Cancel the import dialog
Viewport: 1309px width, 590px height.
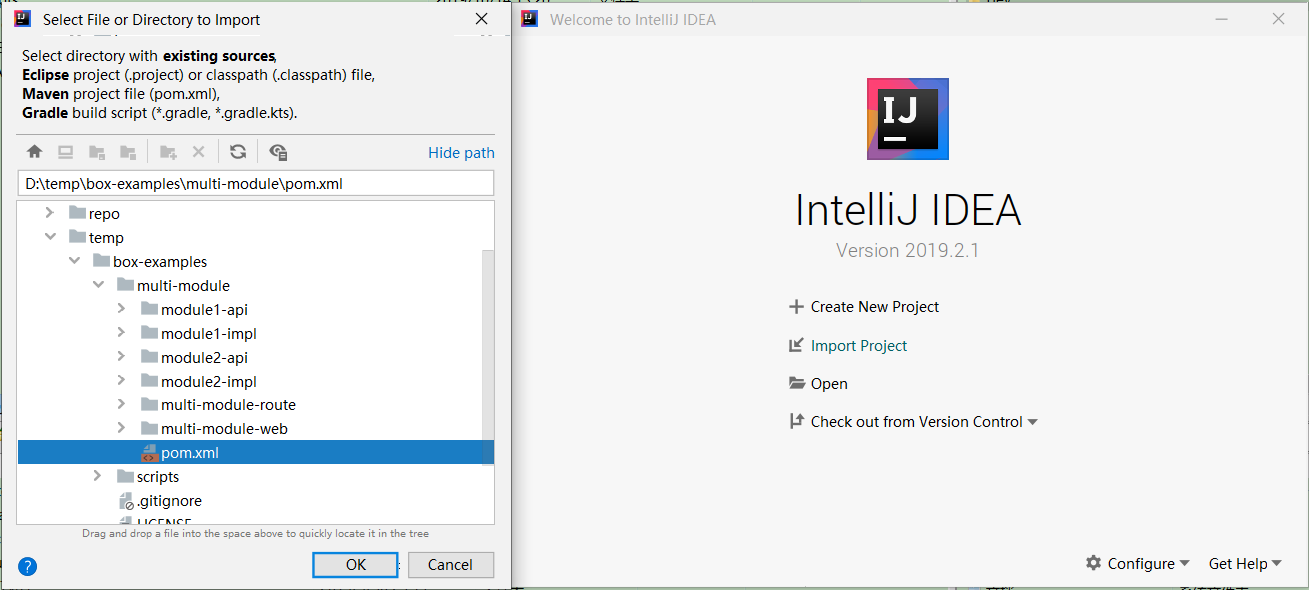point(450,565)
